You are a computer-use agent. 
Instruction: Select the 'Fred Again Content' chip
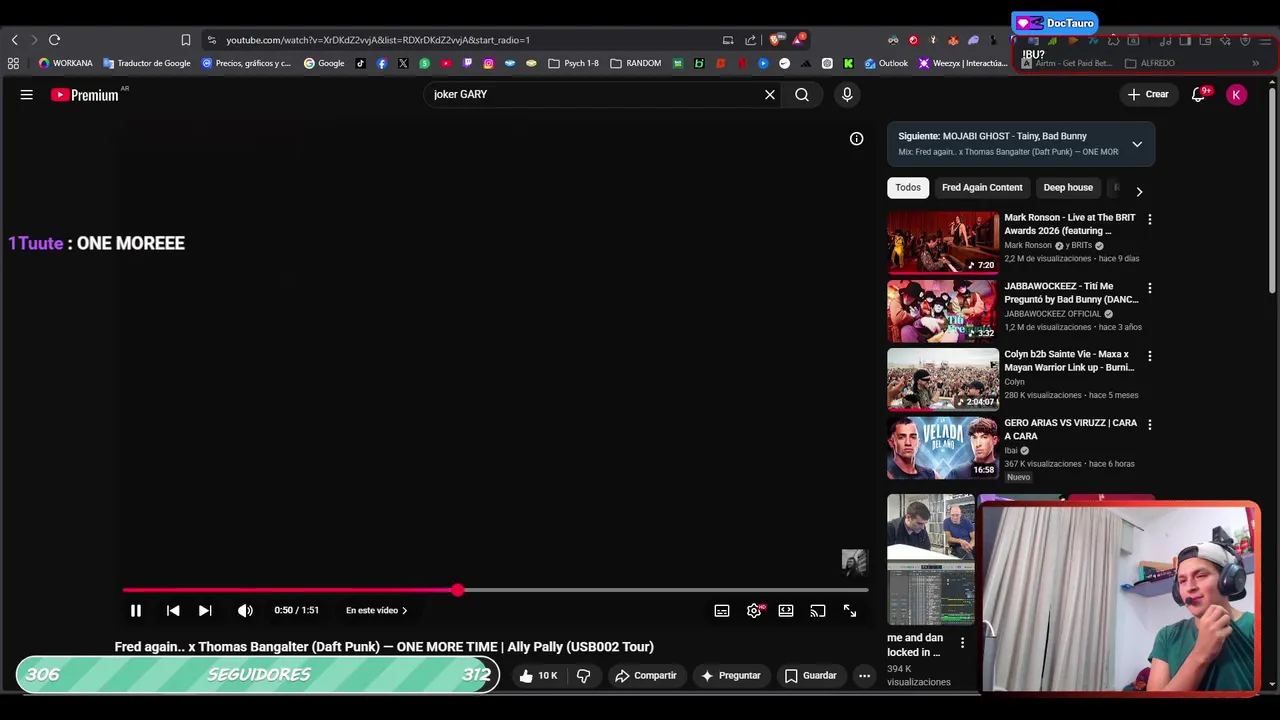click(982, 188)
